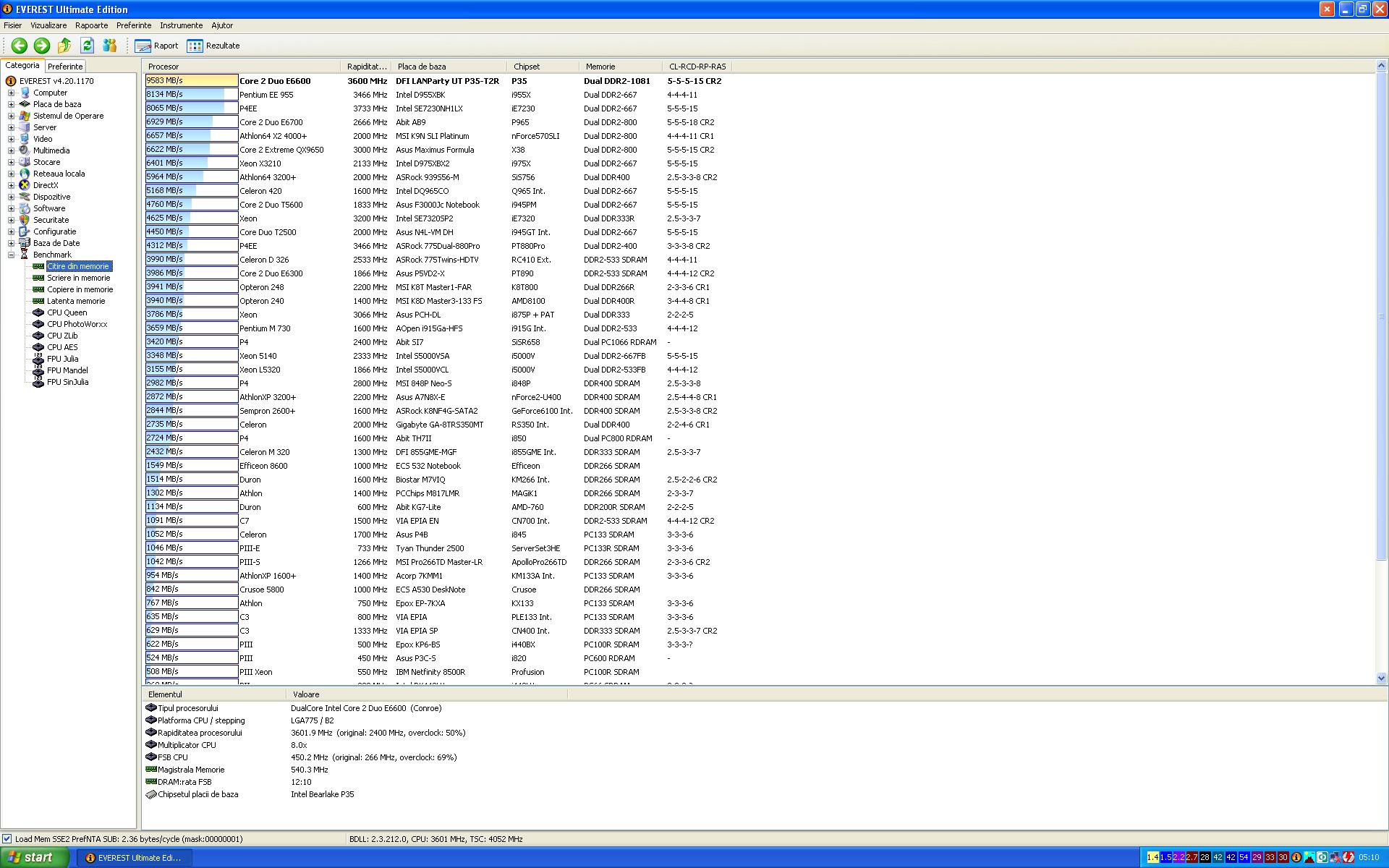
Task: Open the users toolbar icon
Action: pos(109,46)
